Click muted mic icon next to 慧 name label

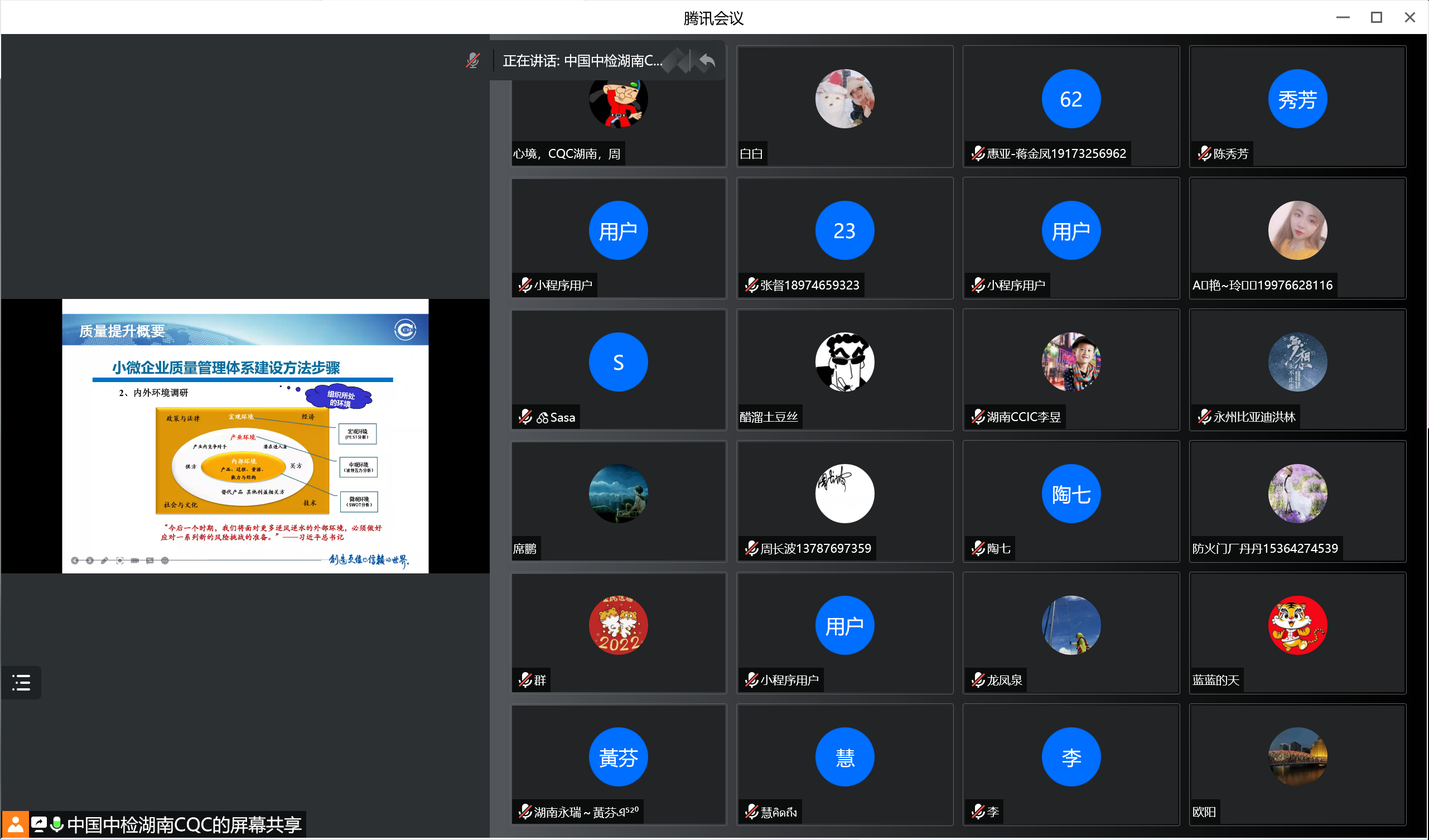pyautogui.click(x=752, y=812)
